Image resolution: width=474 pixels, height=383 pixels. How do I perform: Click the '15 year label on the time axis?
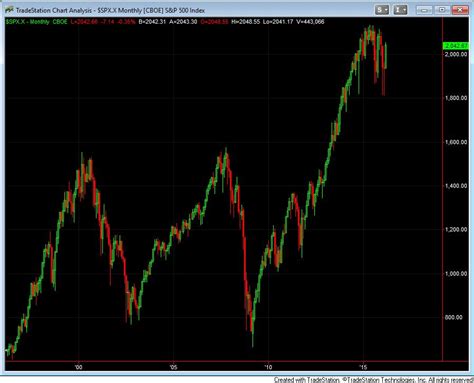click(363, 367)
